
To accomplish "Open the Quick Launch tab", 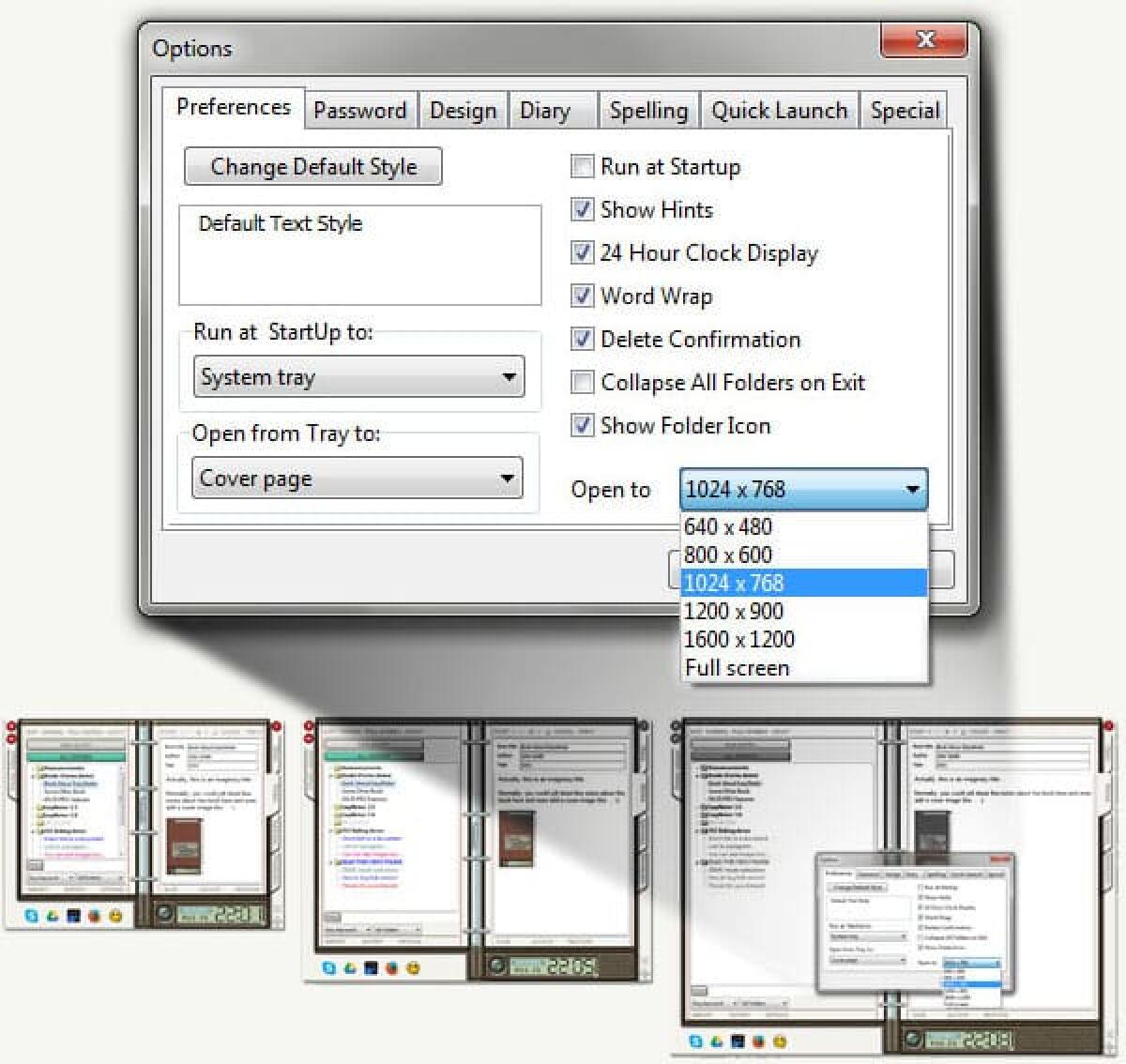I will coord(780,110).
